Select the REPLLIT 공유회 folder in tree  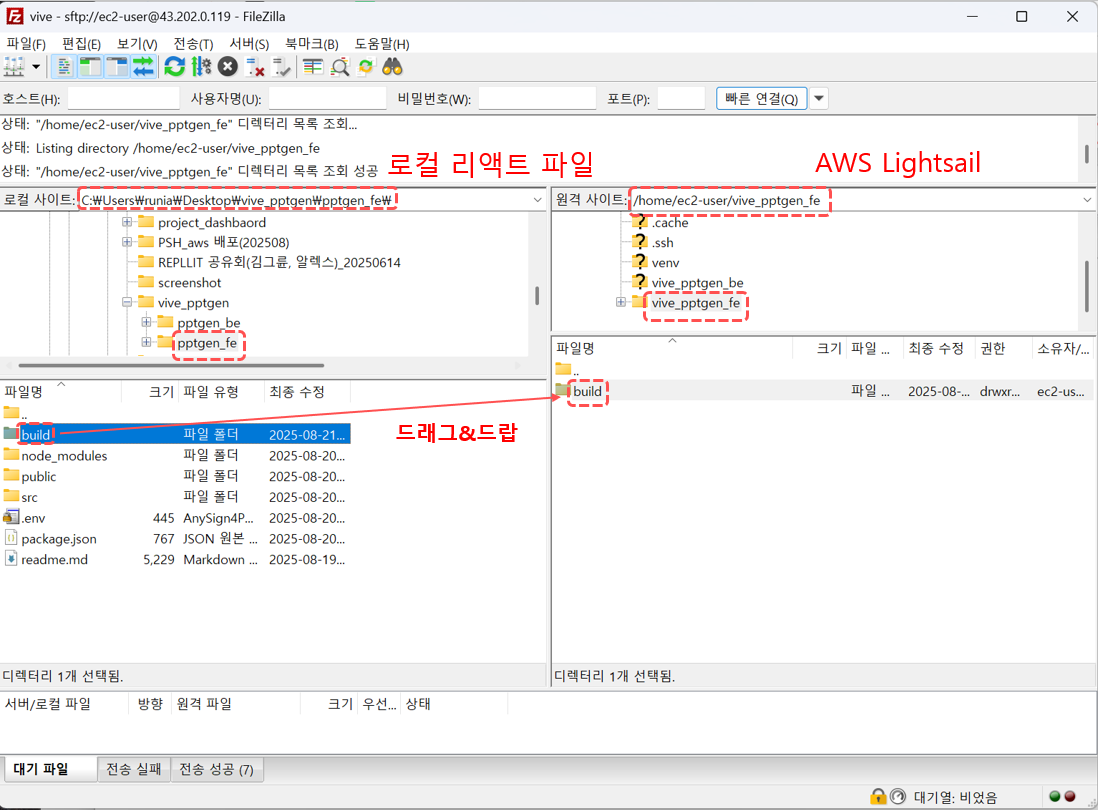(x=279, y=263)
